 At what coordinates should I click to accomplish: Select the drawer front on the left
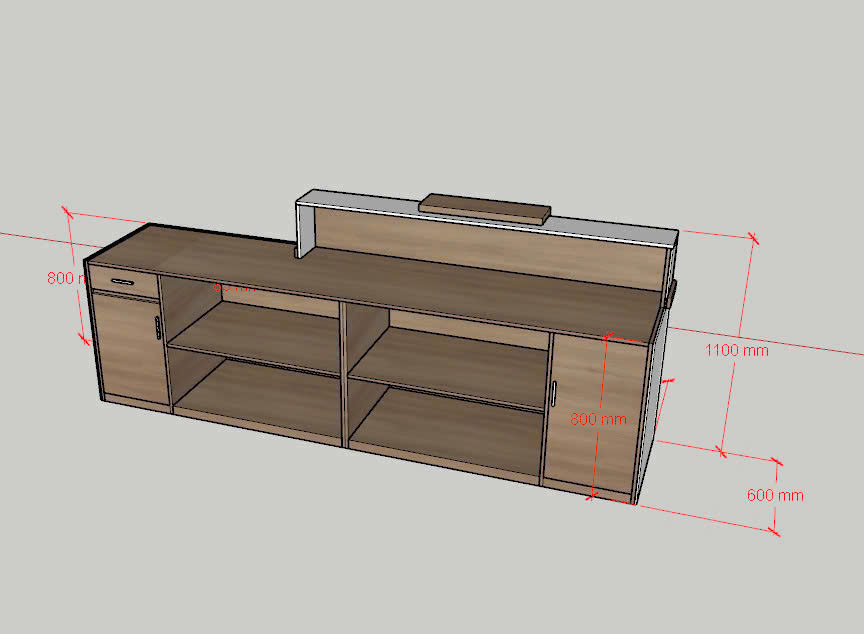pyautogui.click(x=123, y=282)
